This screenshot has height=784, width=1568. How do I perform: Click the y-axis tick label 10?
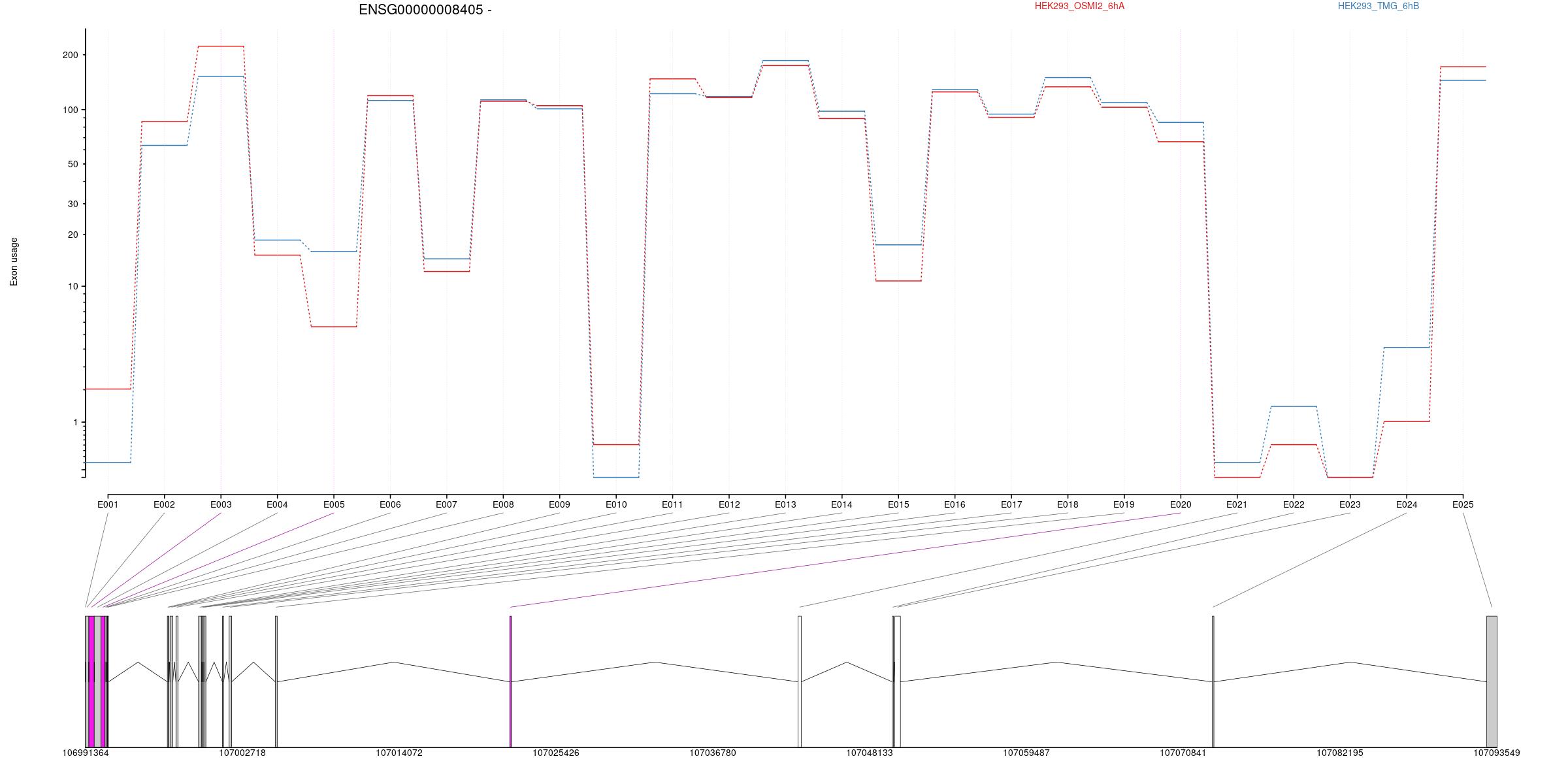pyautogui.click(x=73, y=287)
